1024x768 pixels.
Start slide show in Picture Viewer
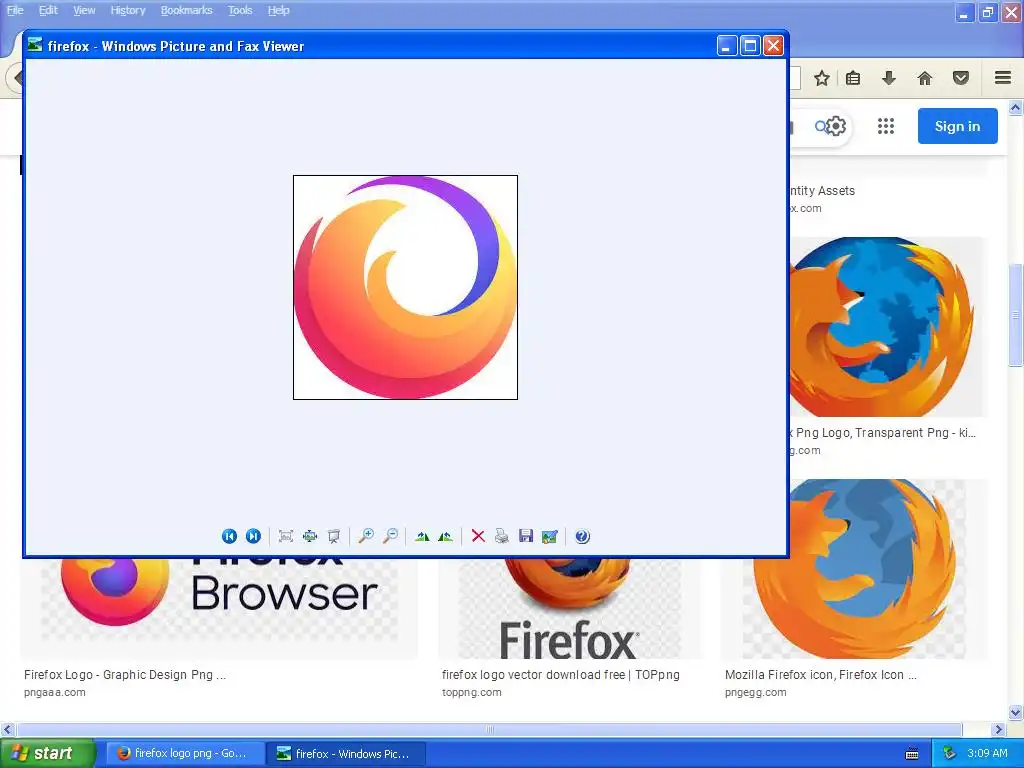point(334,536)
